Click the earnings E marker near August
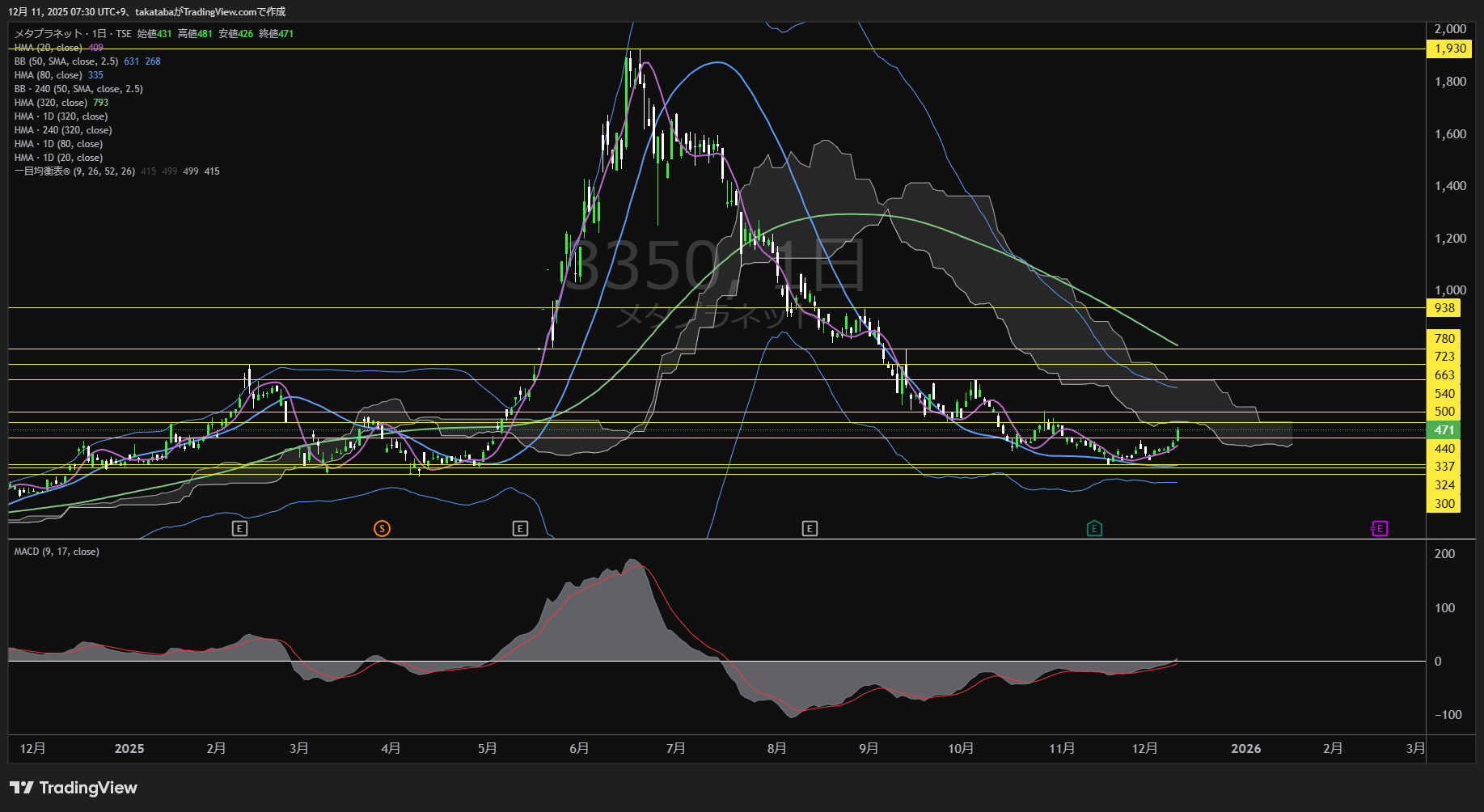1484x812 pixels. pos(810,529)
